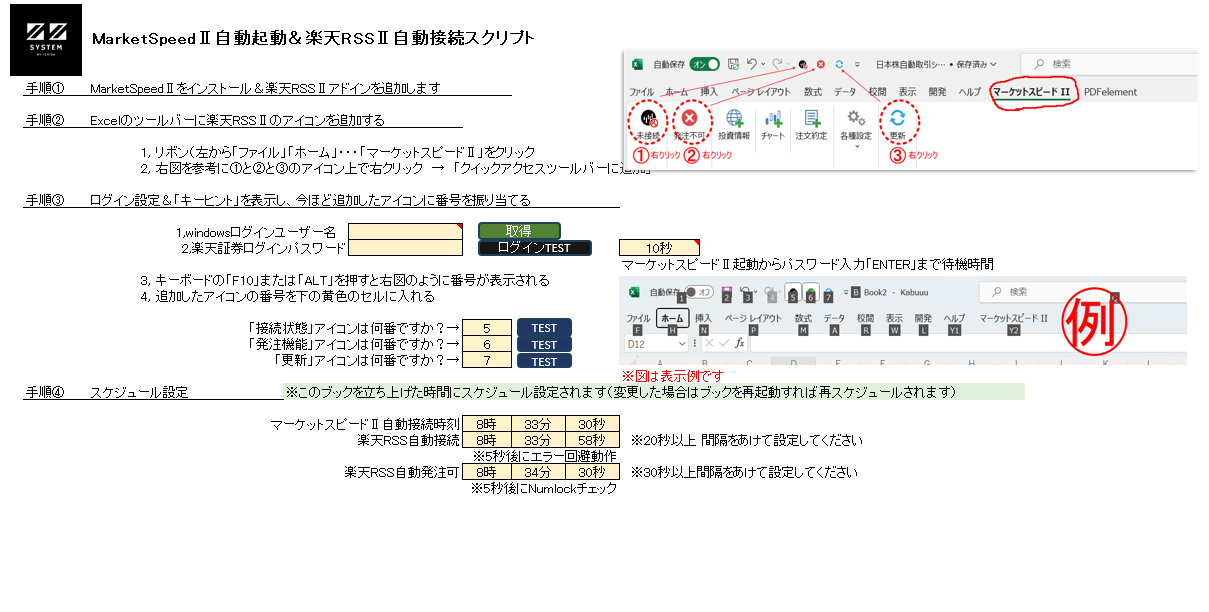Click TEST next to 発注機能 icon number
Screen dimensions: 1209x612
pyautogui.click(x=544, y=345)
